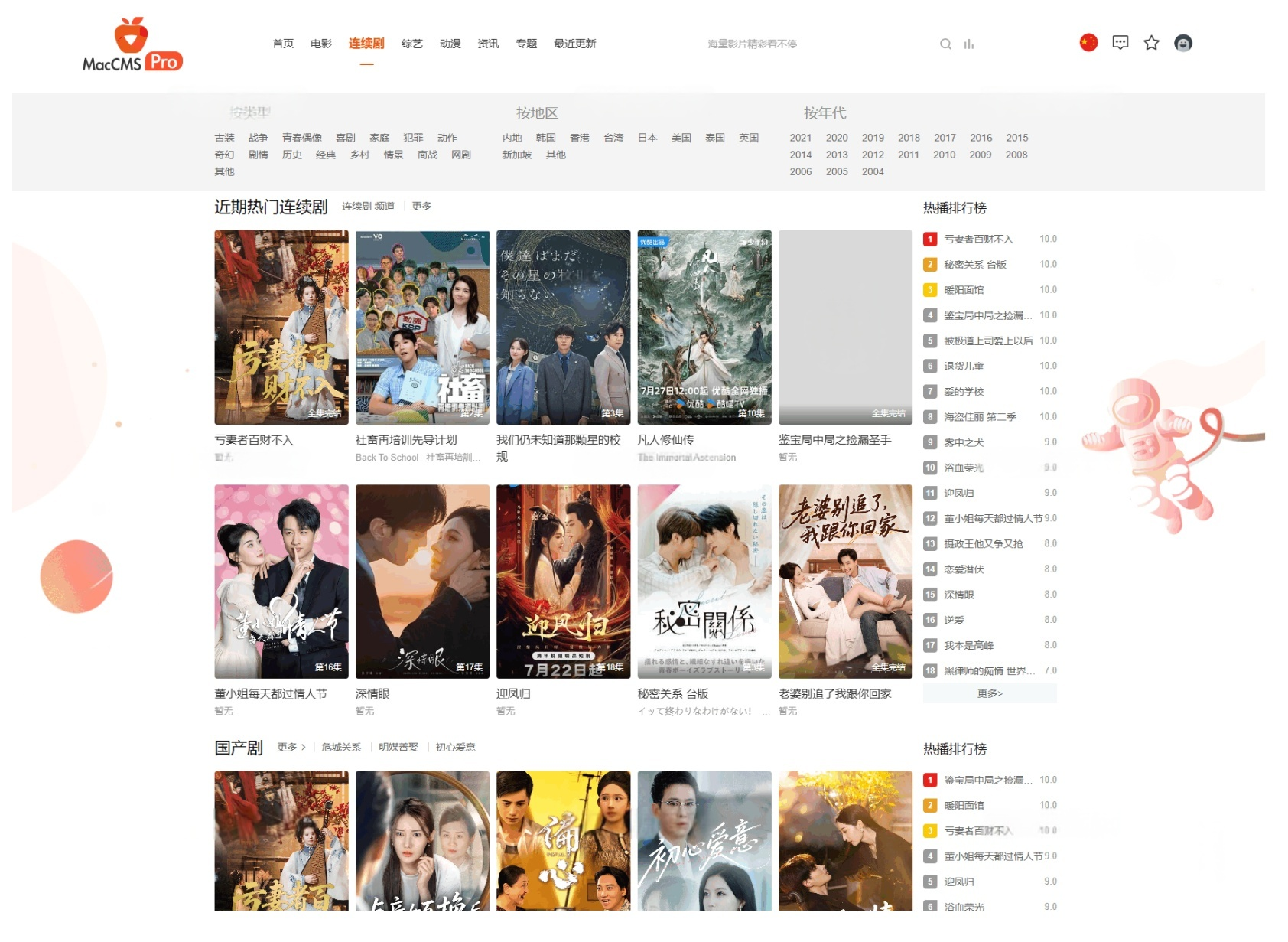Filter by year 2021
The height and width of the screenshot is (942, 1288).
click(x=801, y=138)
